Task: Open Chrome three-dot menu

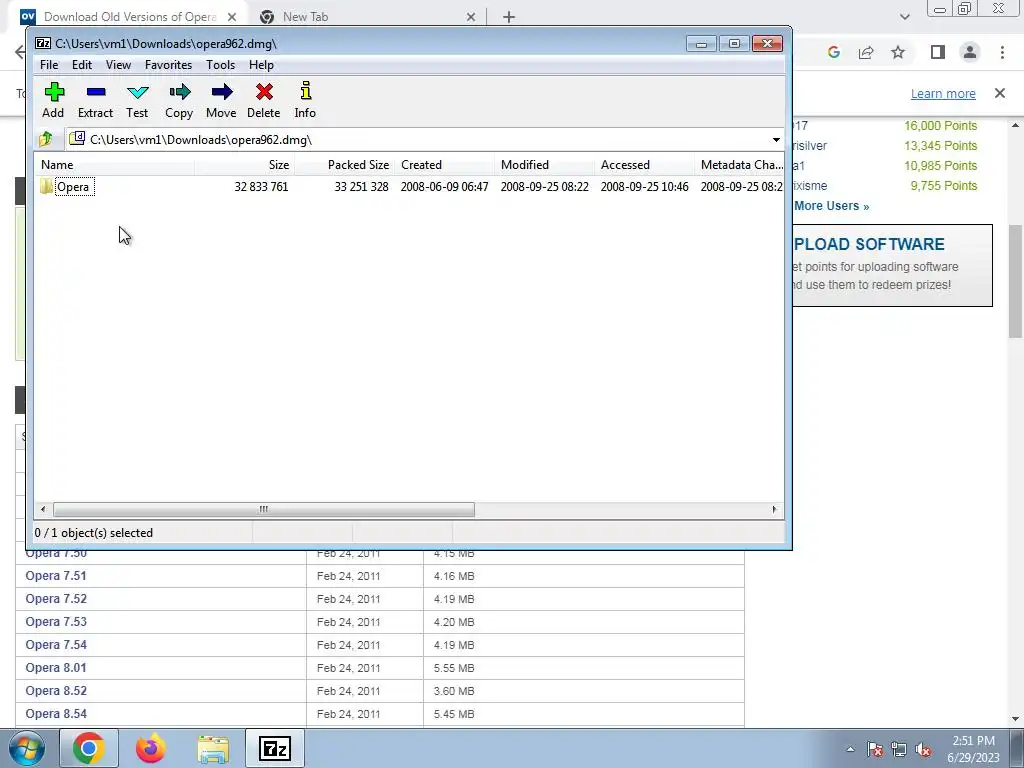Action: click(x=1002, y=52)
